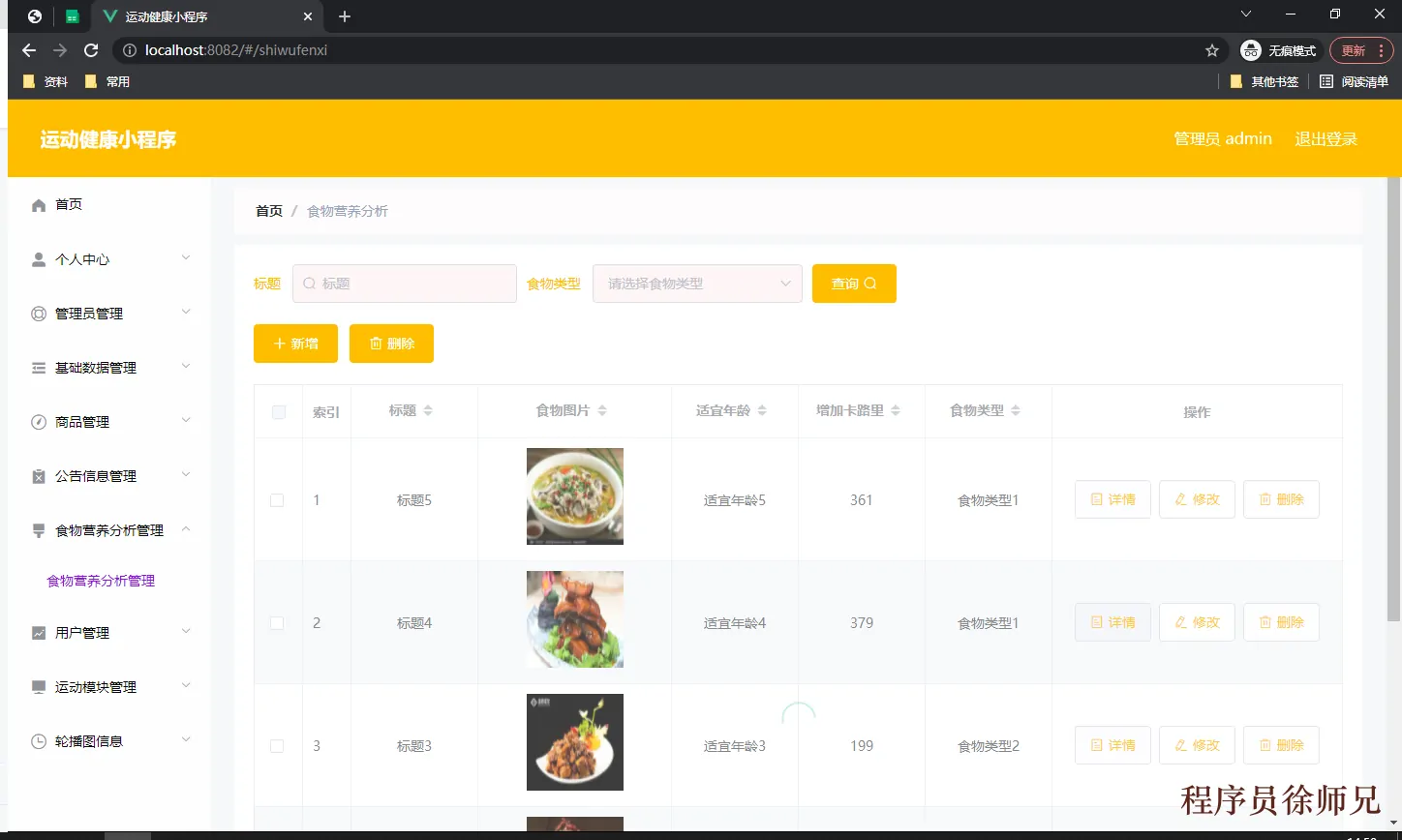This screenshot has width=1402, height=840.
Task: Sort table by 适宜年龄 column arrows
Action: (762, 410)
